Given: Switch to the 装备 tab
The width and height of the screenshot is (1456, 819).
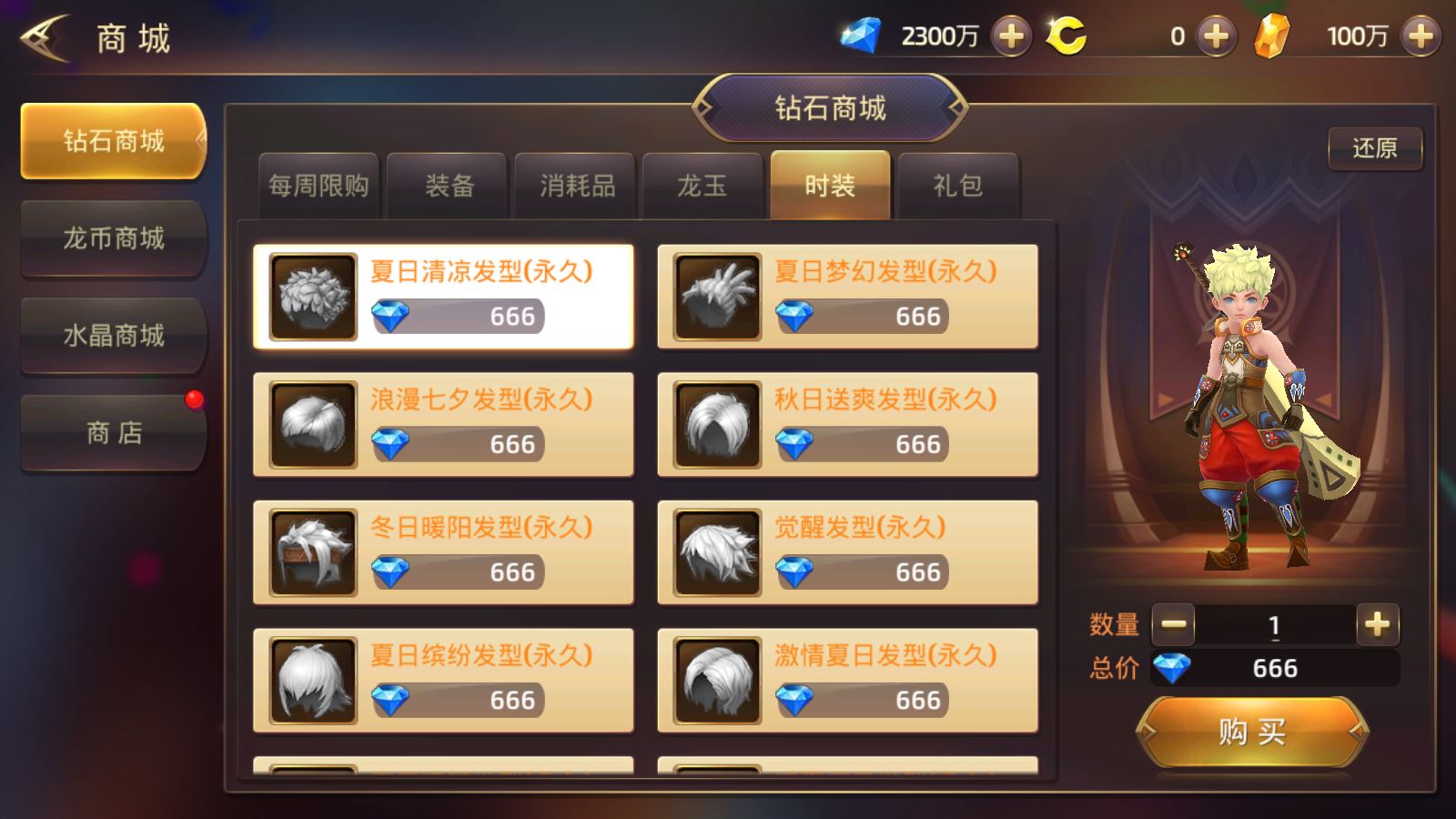Looking at the screenshot, I should coord(449,186).
